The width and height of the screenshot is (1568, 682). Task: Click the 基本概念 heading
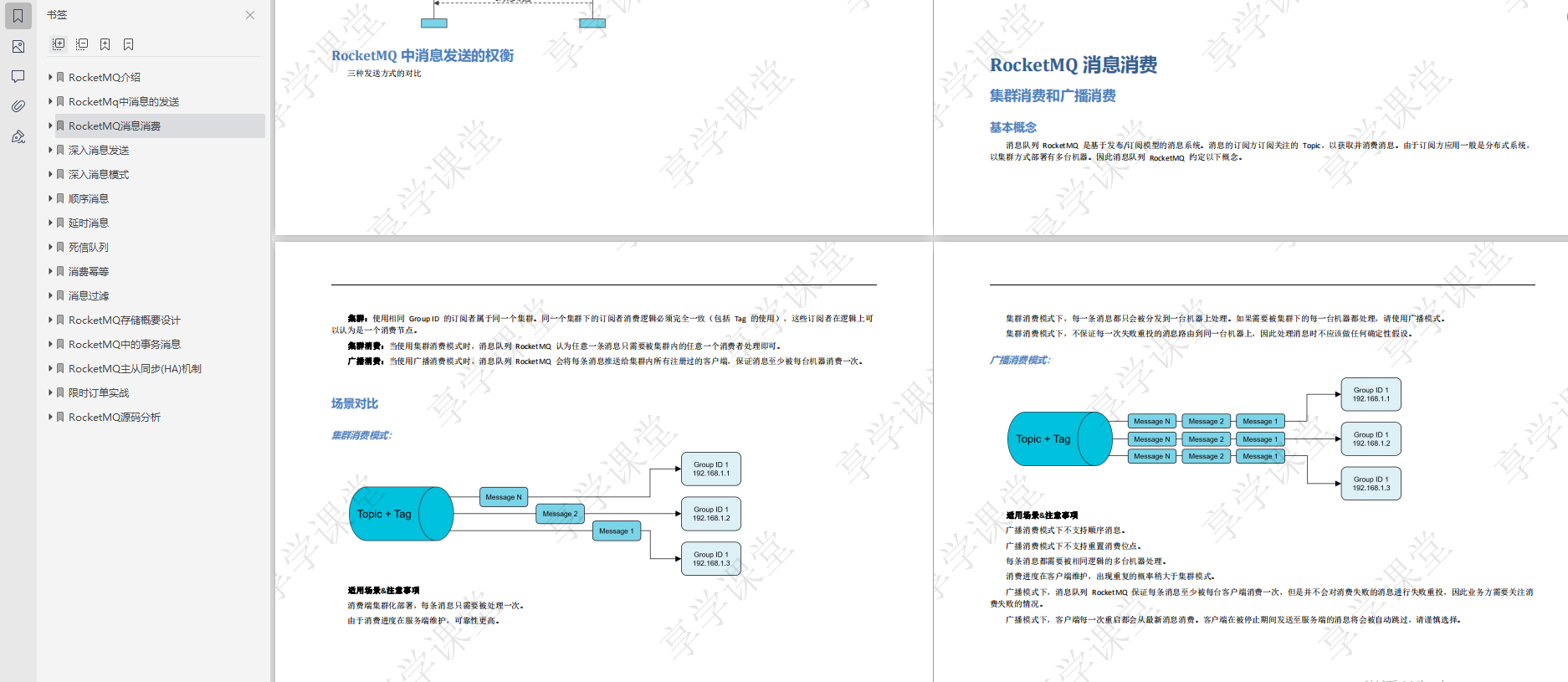1013,127
